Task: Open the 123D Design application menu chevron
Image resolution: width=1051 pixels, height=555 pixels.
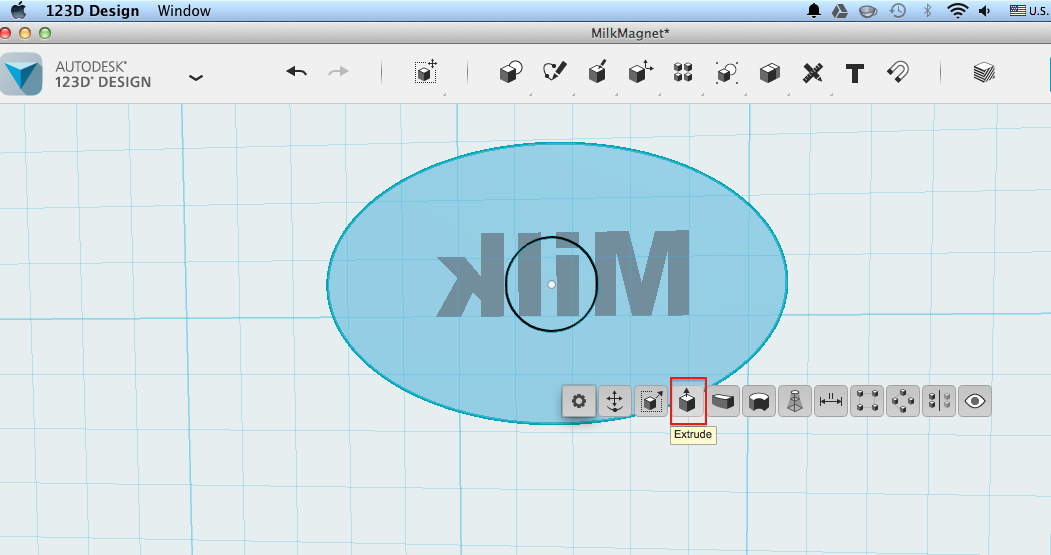Action: [196, 78]
